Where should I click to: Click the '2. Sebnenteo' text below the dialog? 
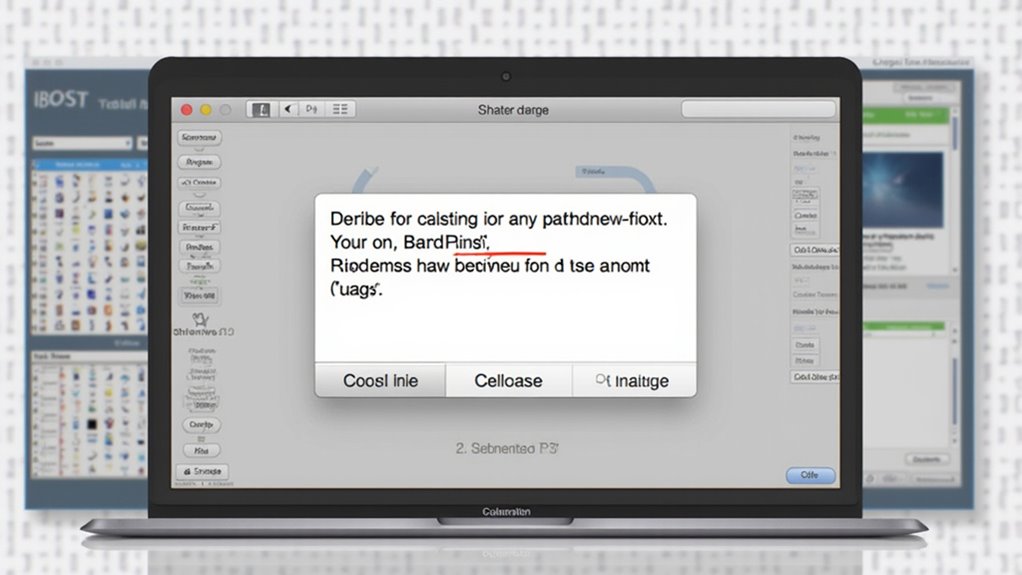(x=507, y=450)
